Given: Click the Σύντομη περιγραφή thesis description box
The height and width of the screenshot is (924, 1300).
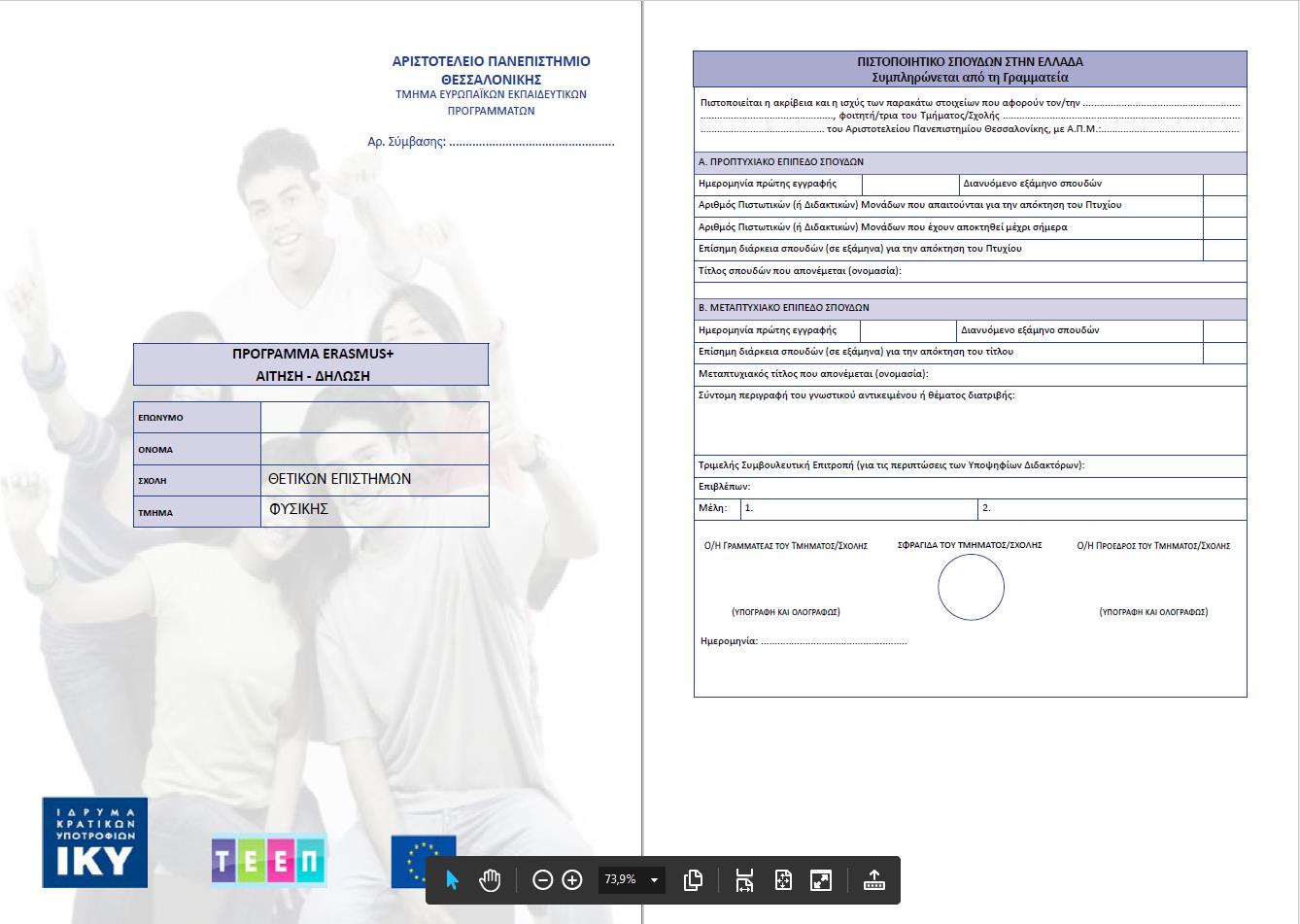Looking at the screenshot, I should coord(970,420).
